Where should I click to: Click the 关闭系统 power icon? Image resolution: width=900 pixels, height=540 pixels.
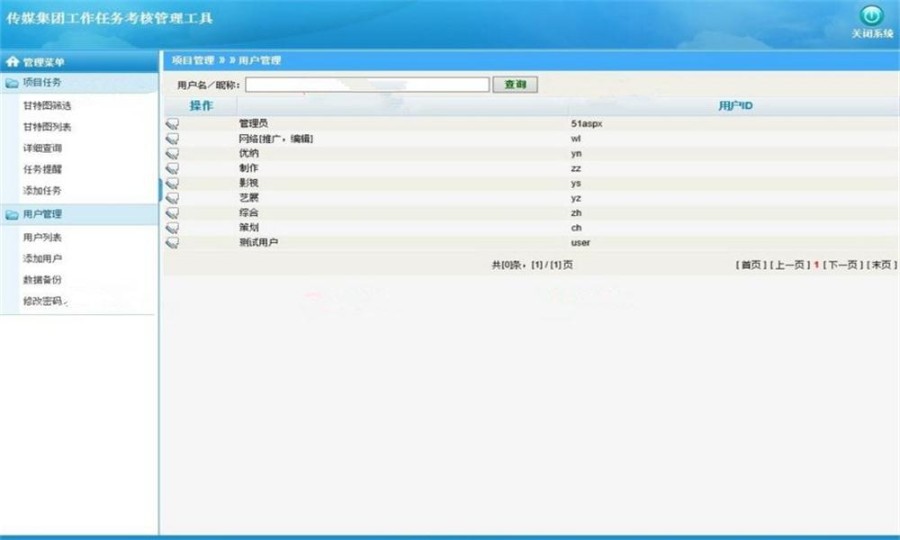[871, 16]
